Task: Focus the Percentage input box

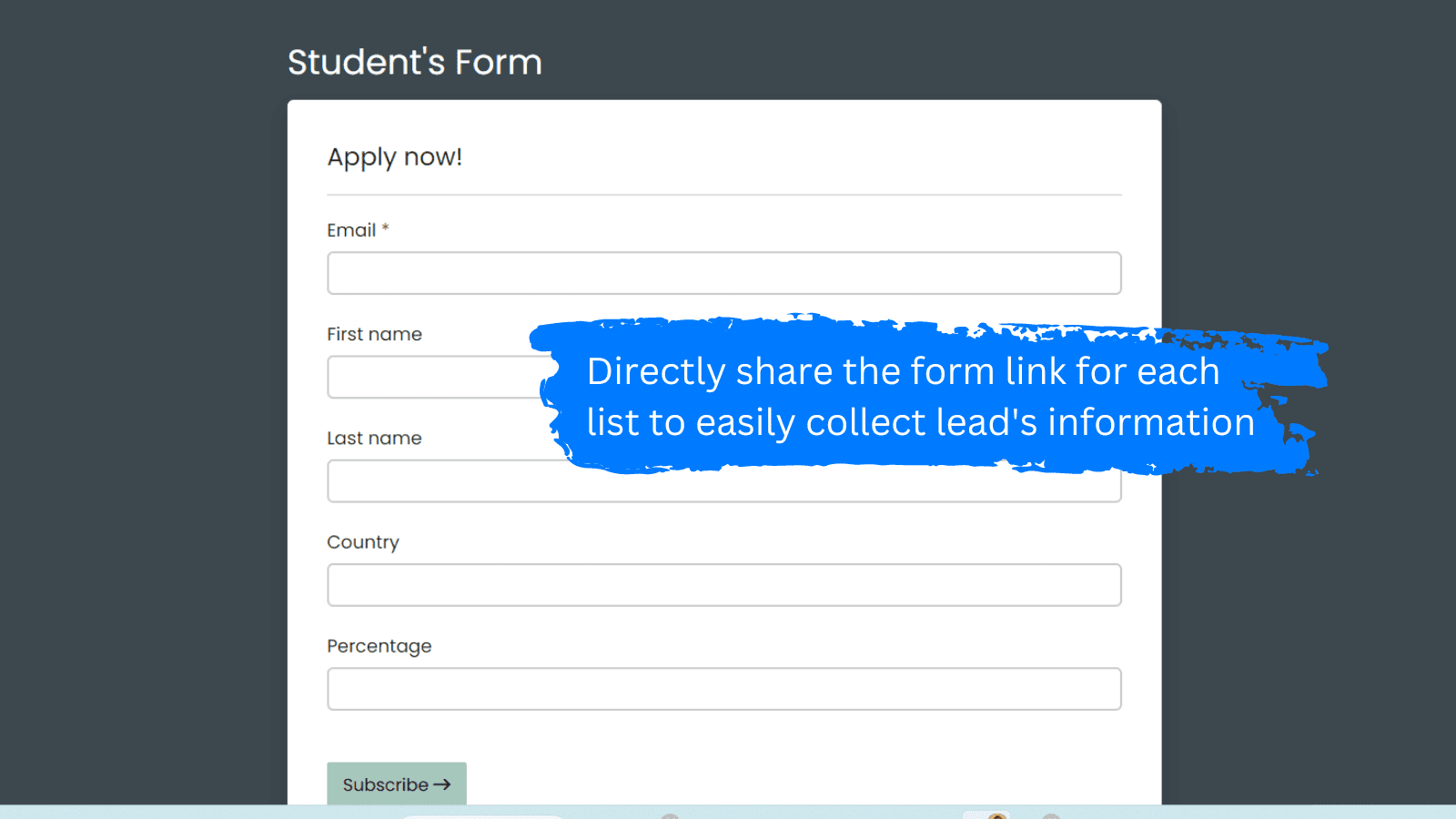Action: pyautogui.click(x=723, y=689)
